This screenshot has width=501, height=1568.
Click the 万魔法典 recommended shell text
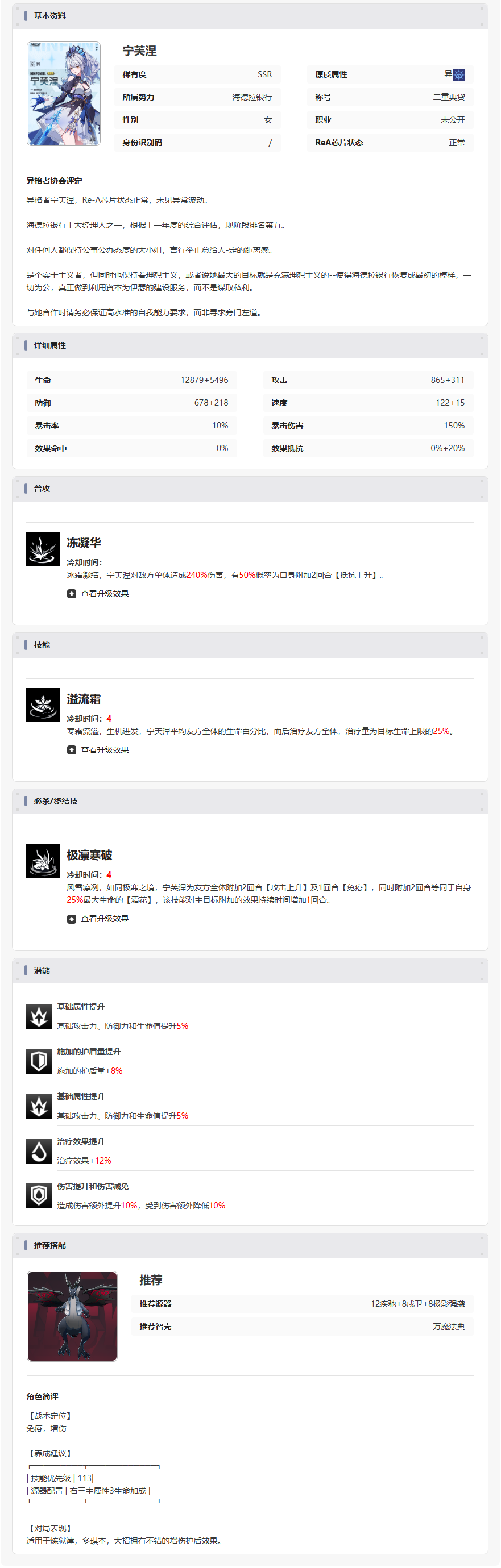coord(449,1327)
